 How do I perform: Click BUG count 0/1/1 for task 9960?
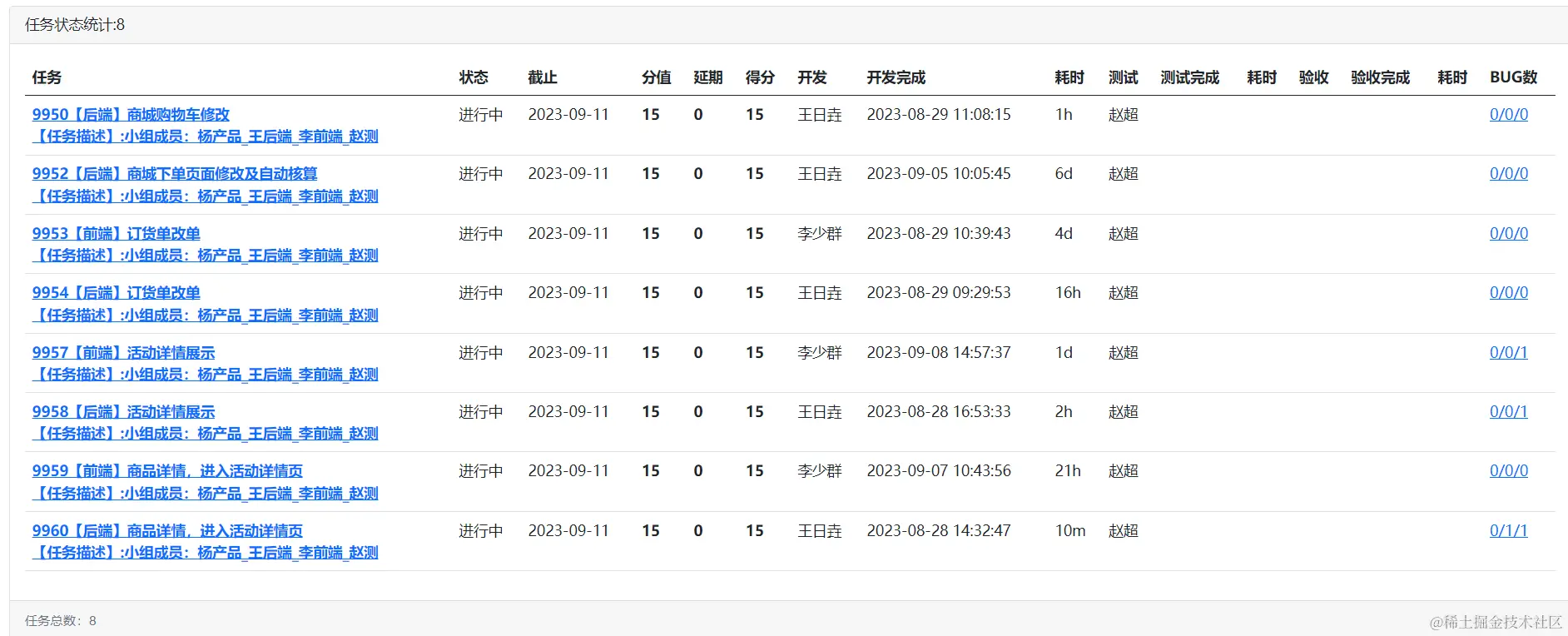pyautogui.click(x=1508, y=531)
